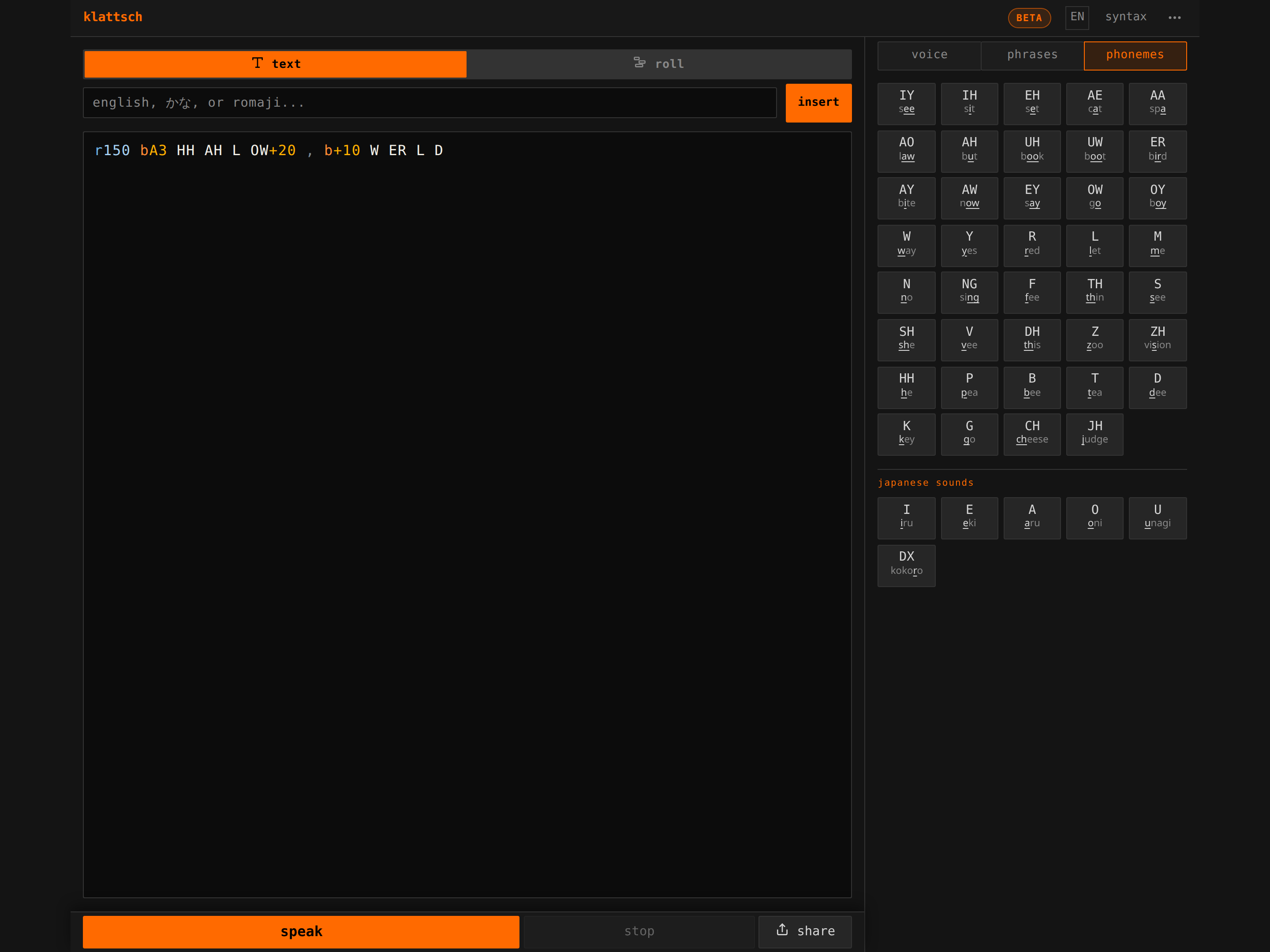The height and width of the screenshot is (952, 1270).
Task: Insert the V (vee) phoneme
Action: click(x=969, y=340)
